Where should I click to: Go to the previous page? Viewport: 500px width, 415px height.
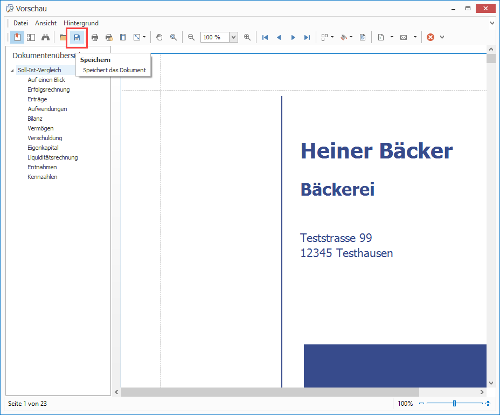[279, 37]
